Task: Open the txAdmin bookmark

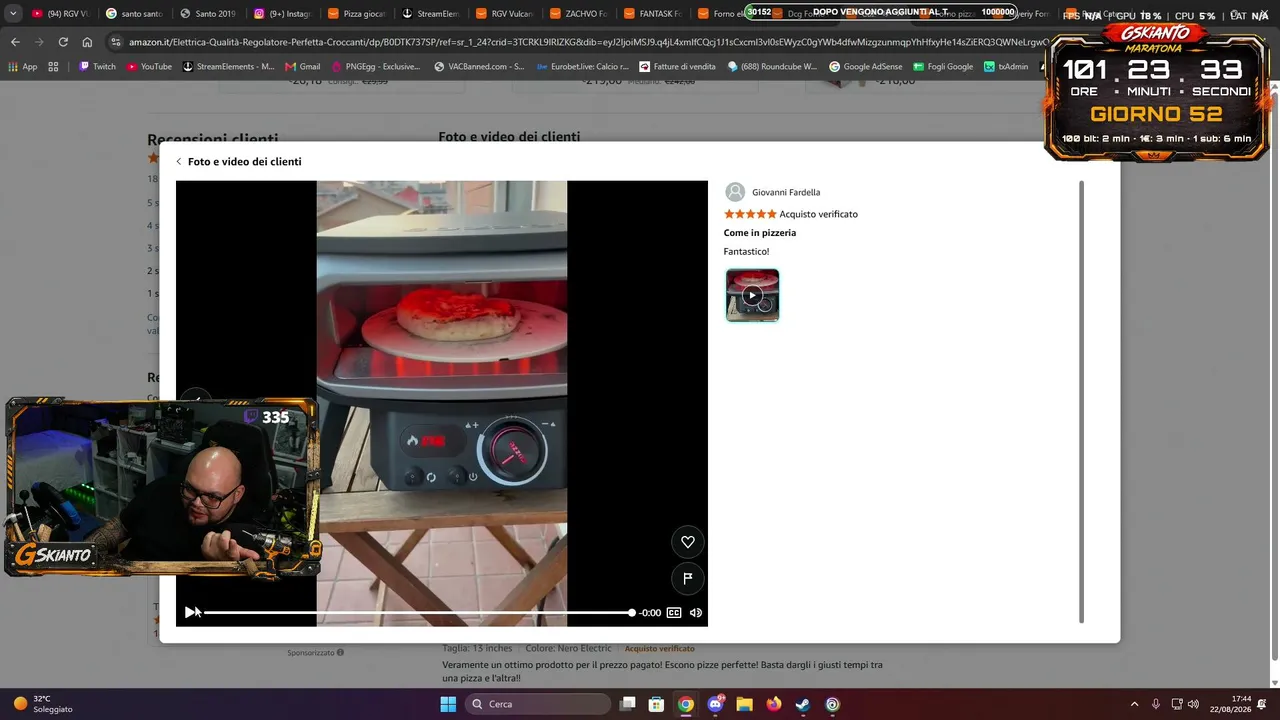Action: (1006, 67)
